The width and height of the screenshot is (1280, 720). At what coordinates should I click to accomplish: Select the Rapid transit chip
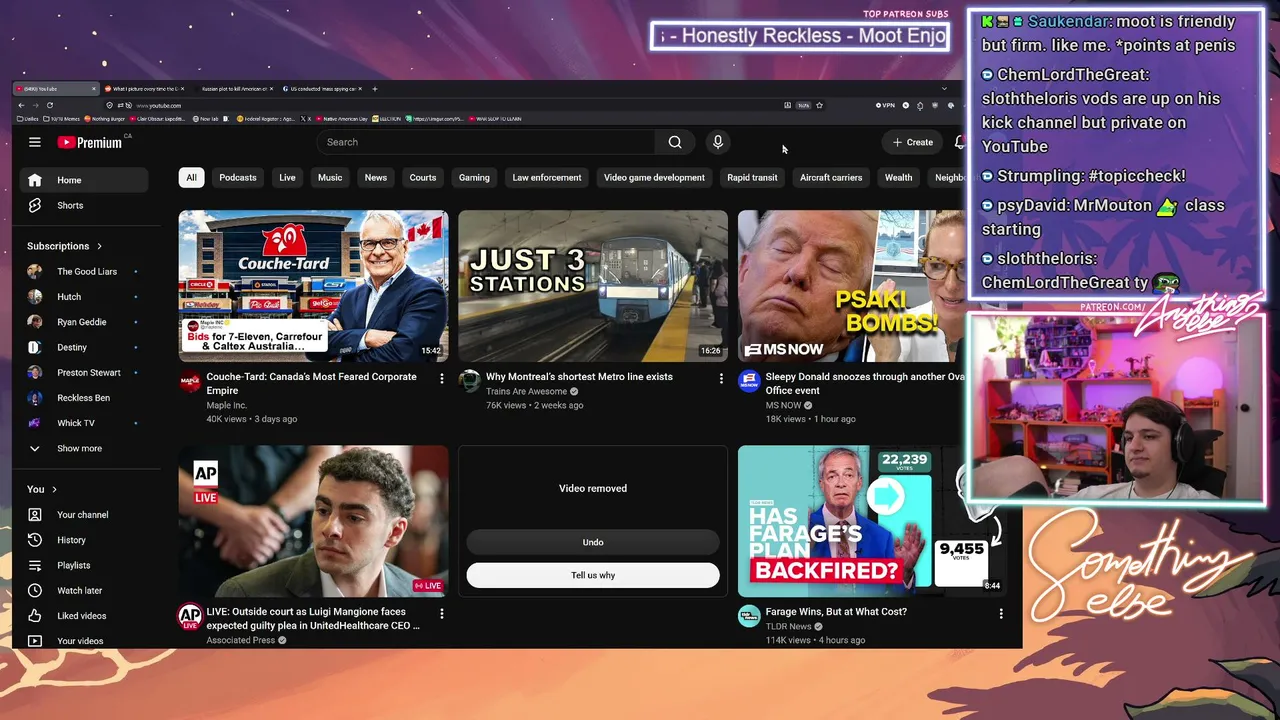(752, 177)
